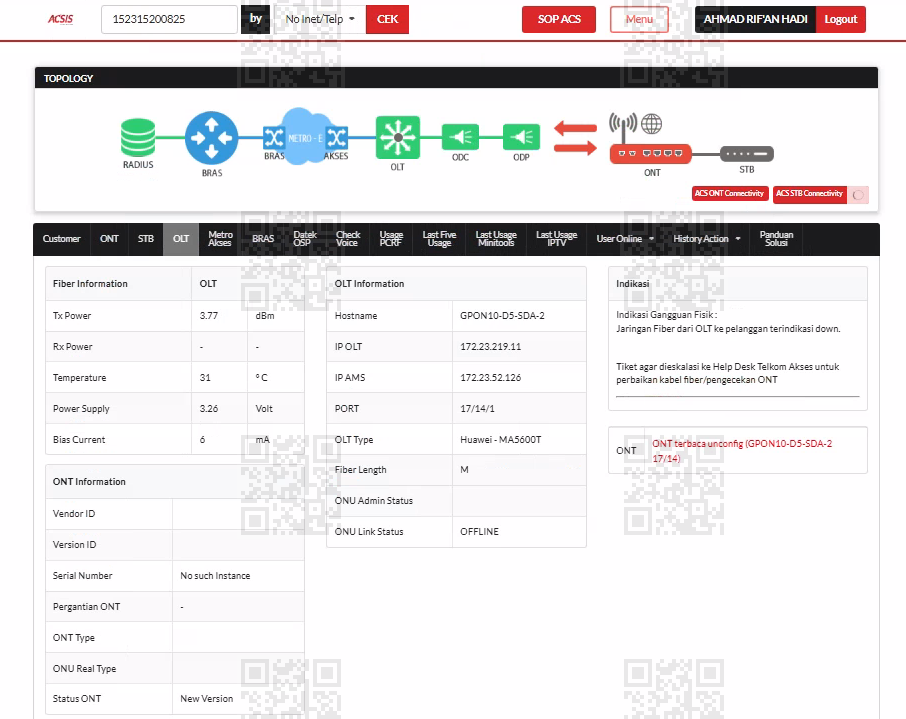Click the AKSES switch icon
The width and height of the screenshot is (906, 719).
[337, 138]
